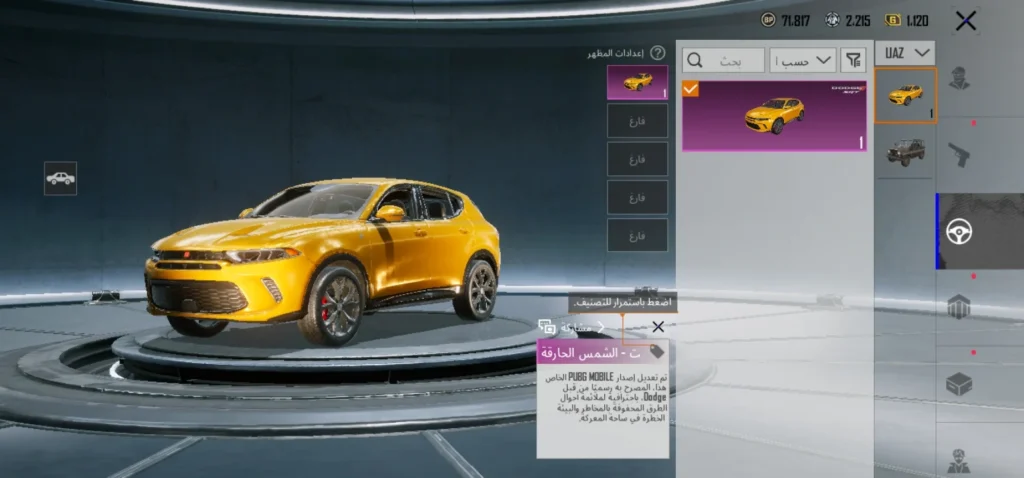Image resolution: width=1024 pixels, height=478 pixels.
Task: Click the help question mark icon
Action: 657,53
